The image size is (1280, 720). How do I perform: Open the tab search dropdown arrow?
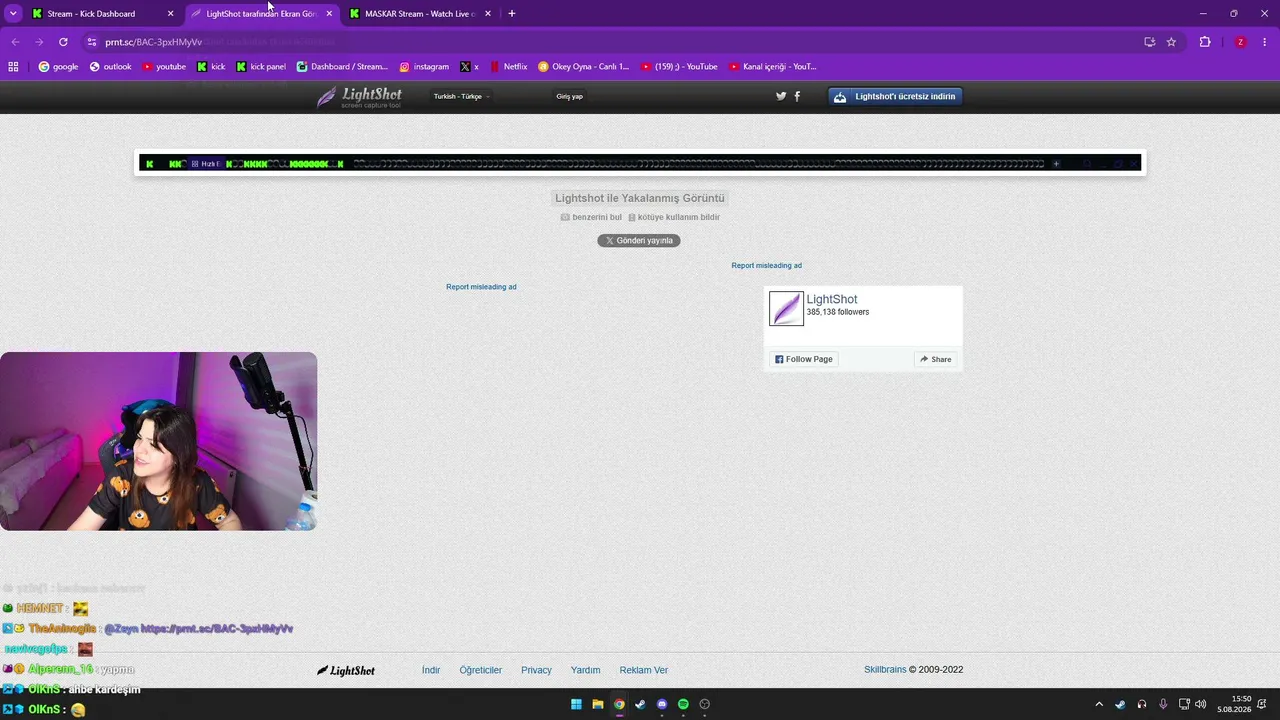click(x=13, y=14)
